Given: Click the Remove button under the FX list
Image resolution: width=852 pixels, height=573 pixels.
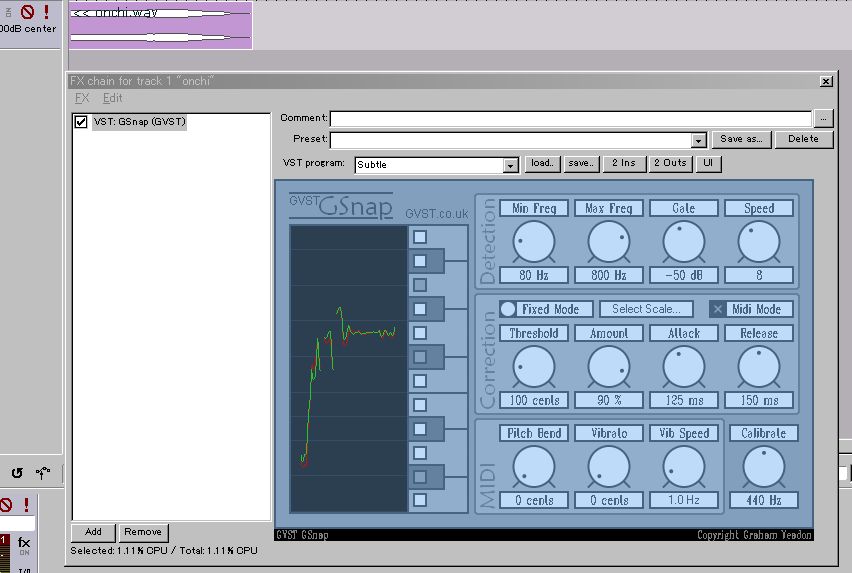Looking at the screenshot, I should point(143,532).
